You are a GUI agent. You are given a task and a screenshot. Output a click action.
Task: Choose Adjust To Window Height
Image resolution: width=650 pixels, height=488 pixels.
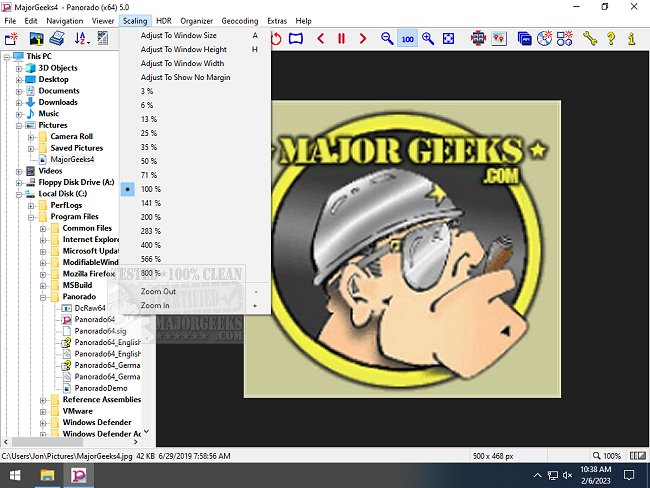[195, 49]
